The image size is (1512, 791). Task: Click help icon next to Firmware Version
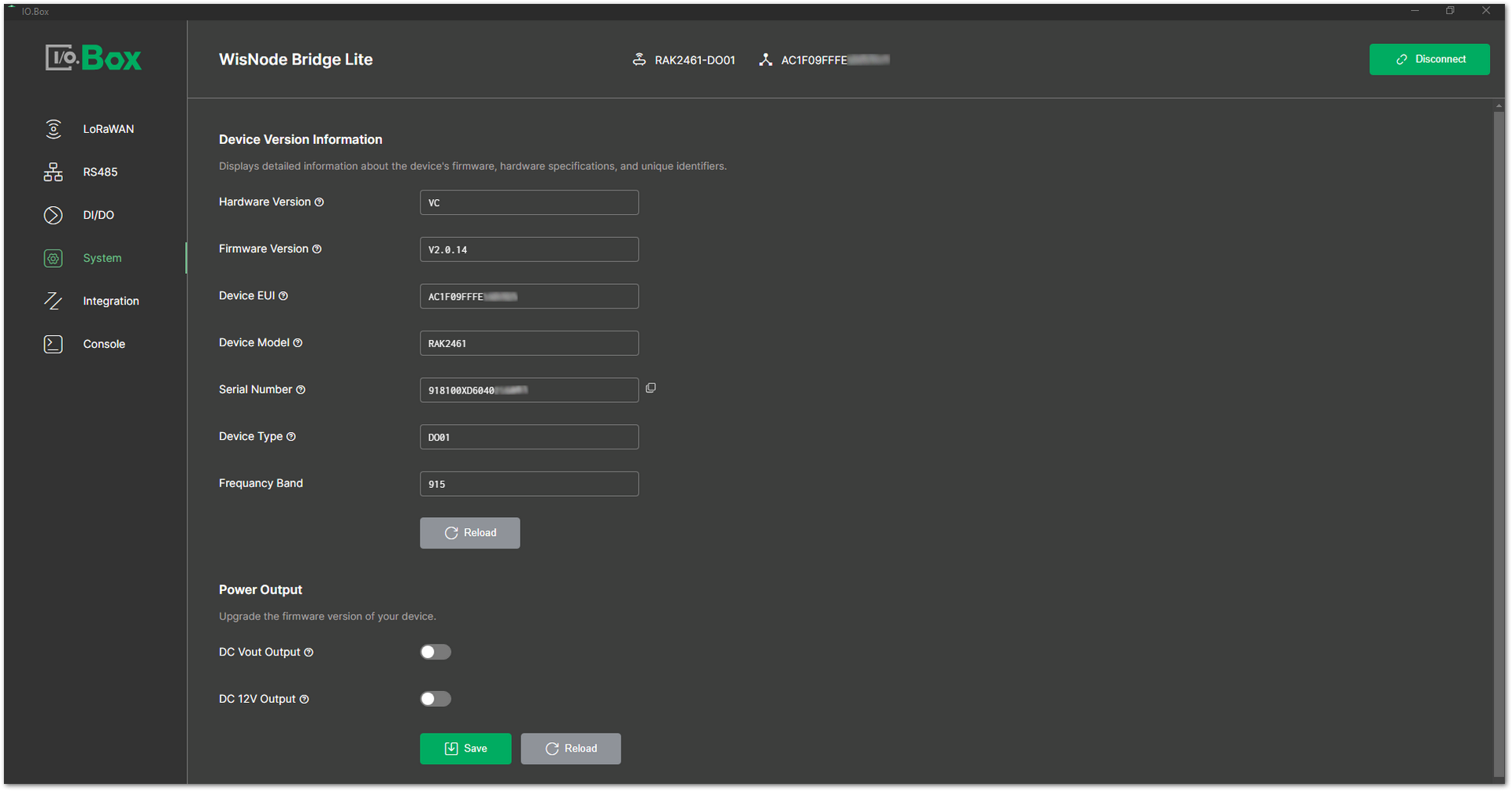(x=317, y=249)
